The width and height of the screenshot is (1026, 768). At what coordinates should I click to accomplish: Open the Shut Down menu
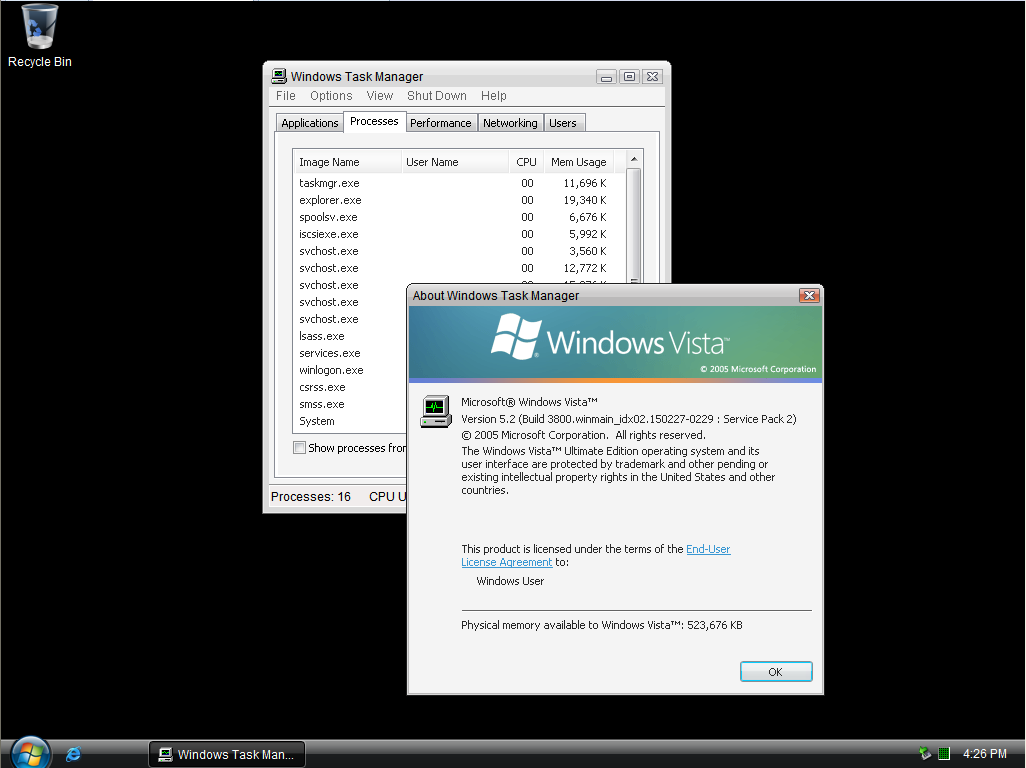pos(436,96)
